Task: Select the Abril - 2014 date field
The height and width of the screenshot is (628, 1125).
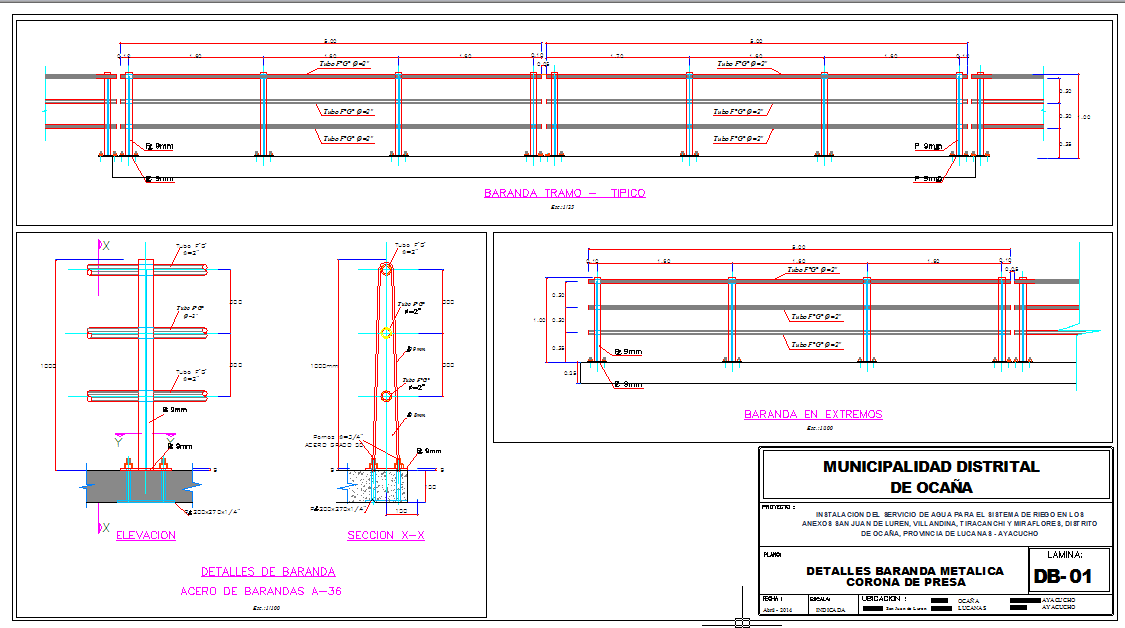Action: coord(776,608)
